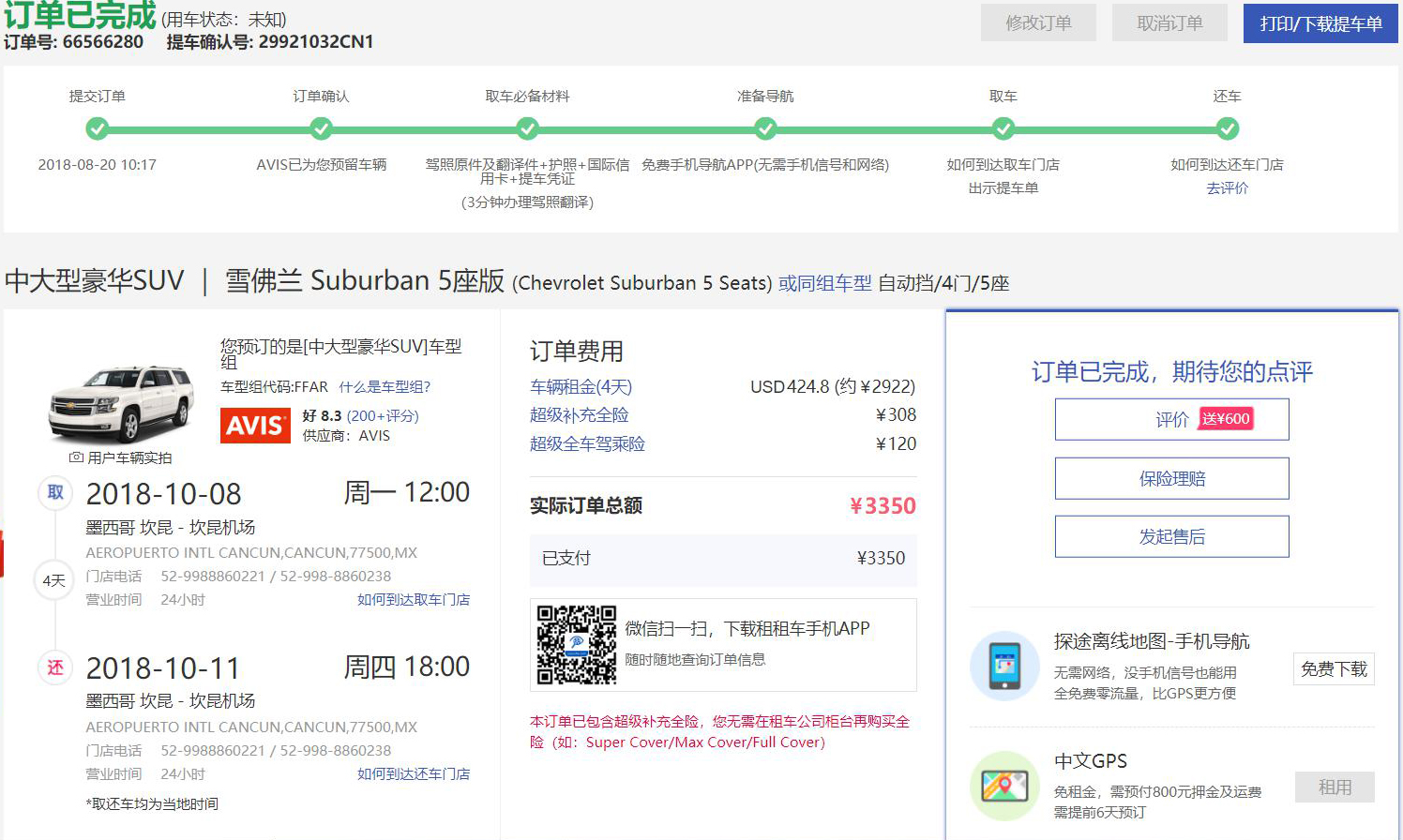1403x840 pixels.
Task: Click 如何到达还车门店 text under 还车 step
Action: 1227,164
